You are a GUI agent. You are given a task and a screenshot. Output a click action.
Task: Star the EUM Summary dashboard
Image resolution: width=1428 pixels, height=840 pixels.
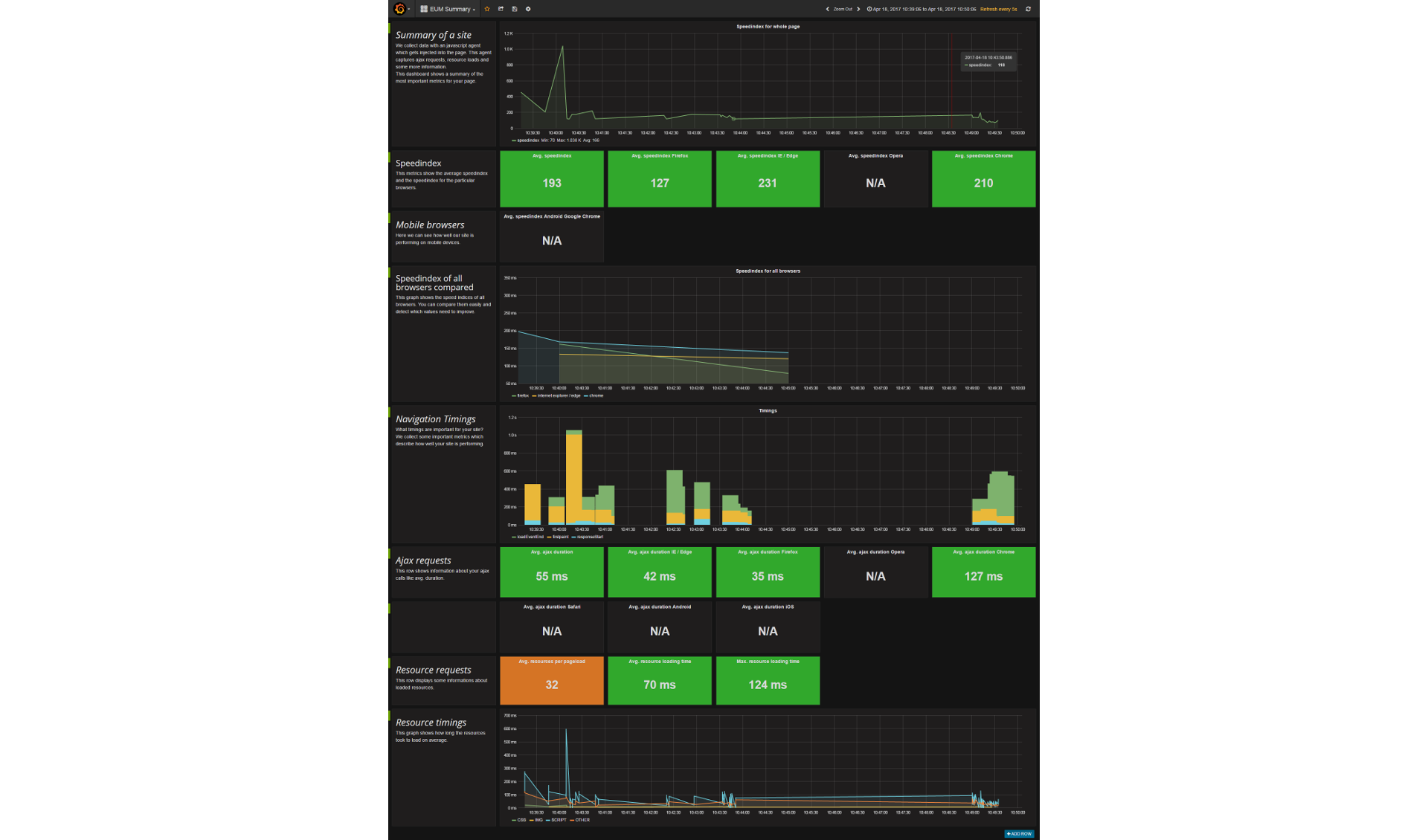click(x=487, y=9)
